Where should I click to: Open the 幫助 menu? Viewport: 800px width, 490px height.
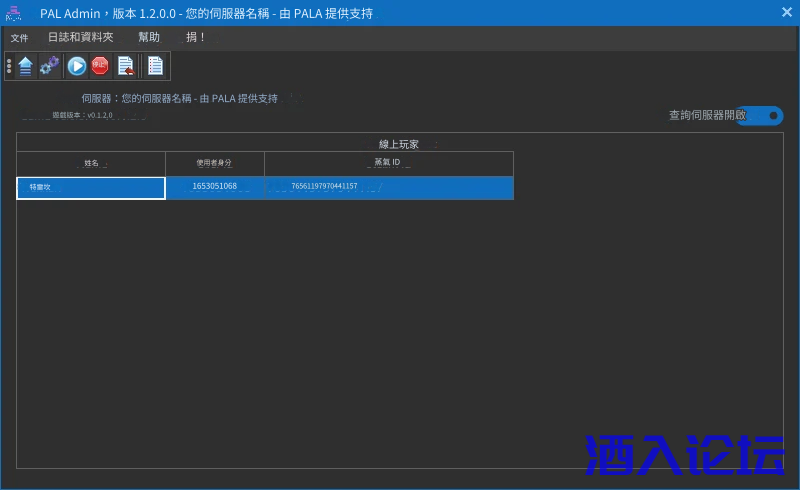(x=149, y=37)
